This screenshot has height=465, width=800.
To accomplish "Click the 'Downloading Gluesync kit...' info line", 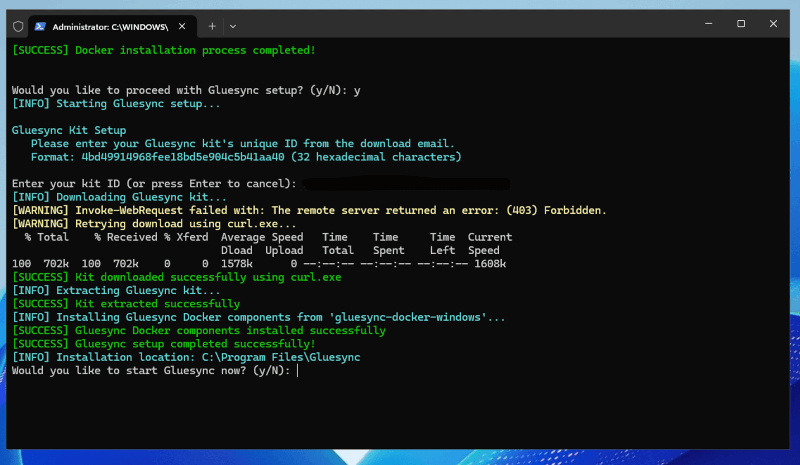I will [119, 197].
